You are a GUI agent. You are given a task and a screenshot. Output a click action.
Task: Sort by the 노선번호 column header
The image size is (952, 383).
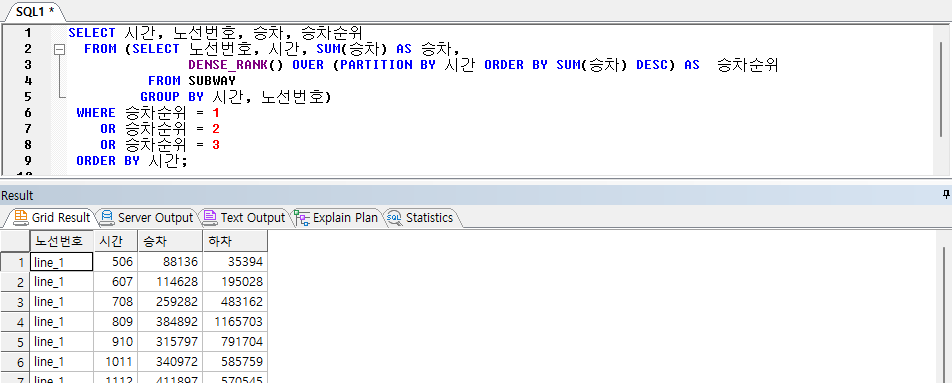pos(61,241)
